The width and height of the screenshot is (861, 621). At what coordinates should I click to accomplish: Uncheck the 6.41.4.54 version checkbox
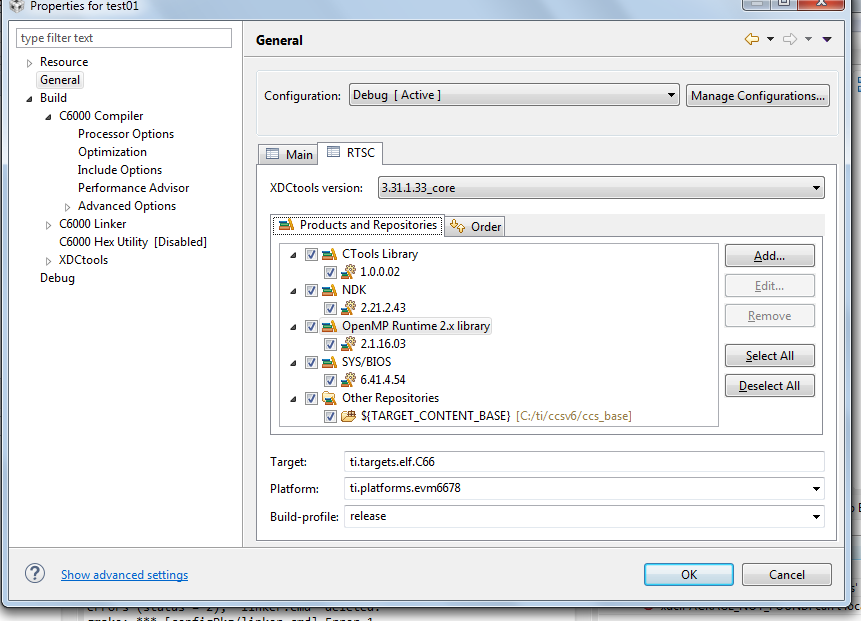[330, 380]
